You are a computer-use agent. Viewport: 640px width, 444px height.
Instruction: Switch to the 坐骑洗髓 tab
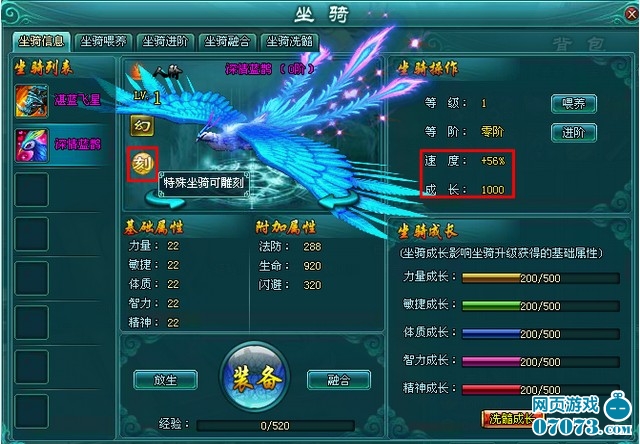pyautogui.click(x=289, y=42)
